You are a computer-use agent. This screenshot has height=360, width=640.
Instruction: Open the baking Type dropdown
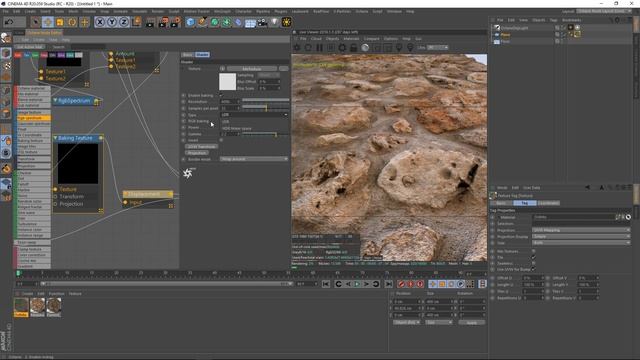coord(254,115)
